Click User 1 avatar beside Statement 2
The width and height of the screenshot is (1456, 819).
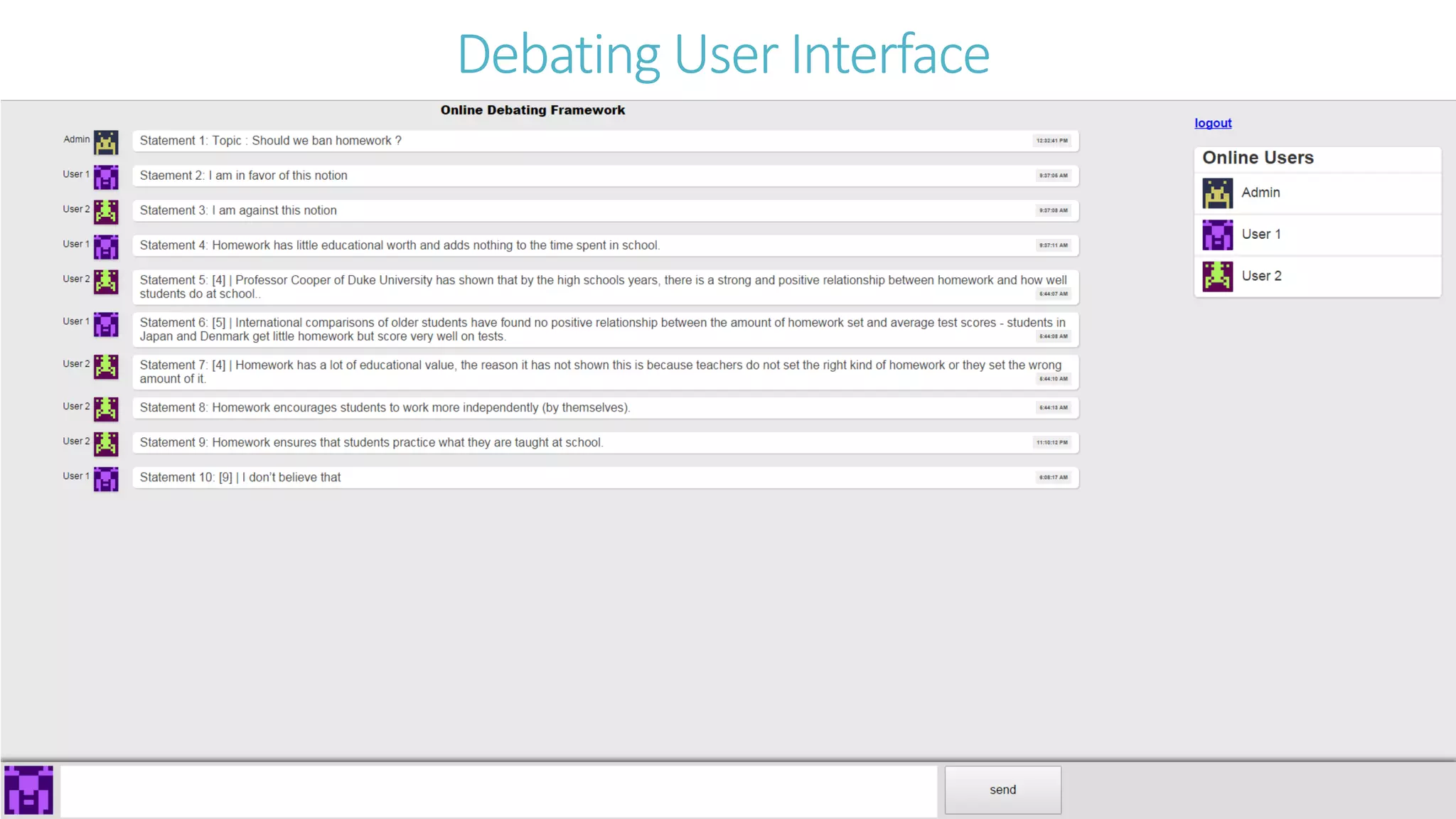pos(106,177)
